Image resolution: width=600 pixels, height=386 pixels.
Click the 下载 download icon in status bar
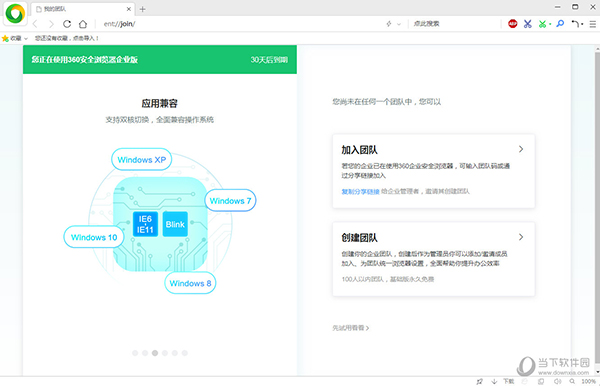point(504,381)
